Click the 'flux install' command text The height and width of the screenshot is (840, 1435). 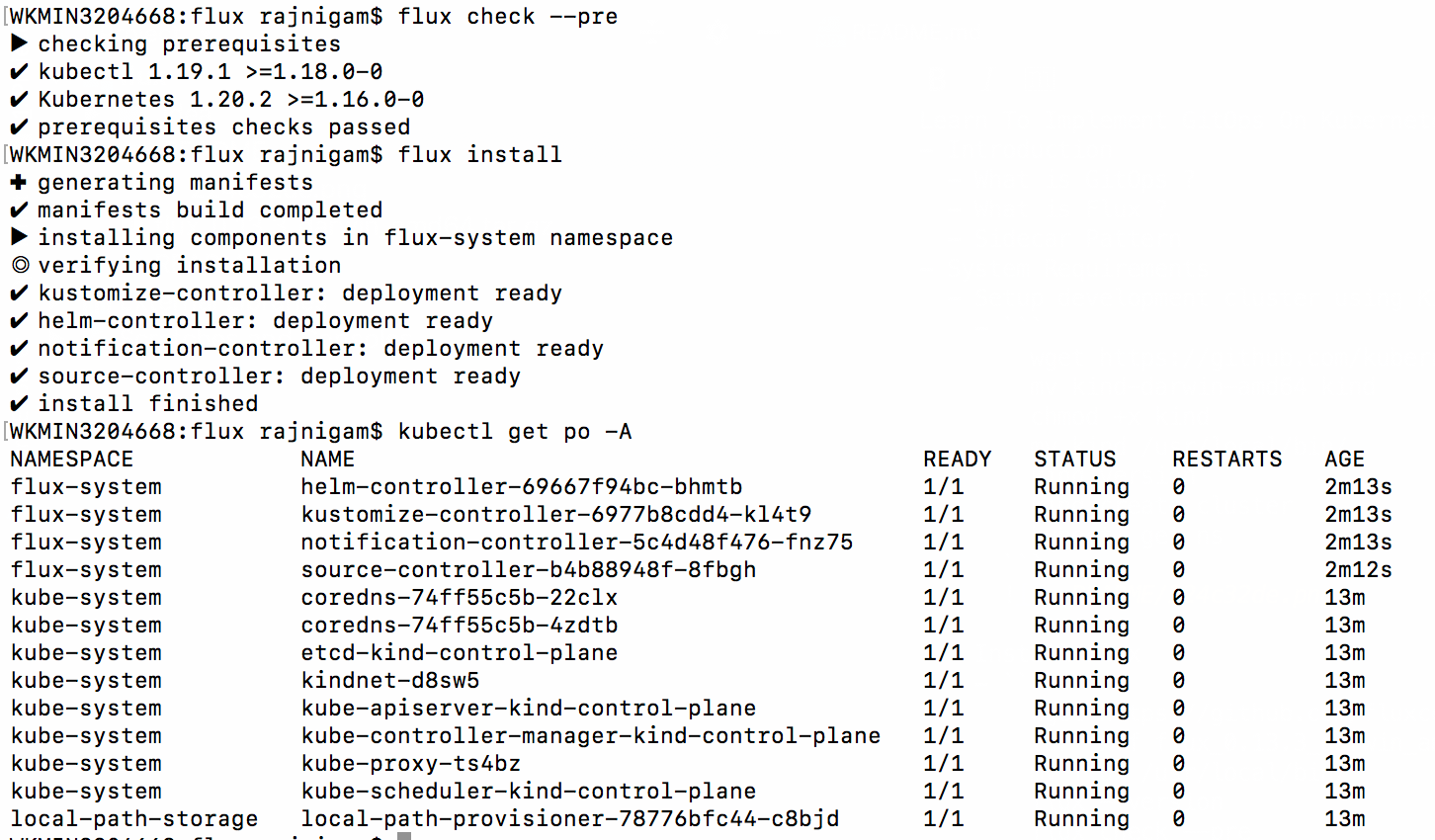click(480, 155)
